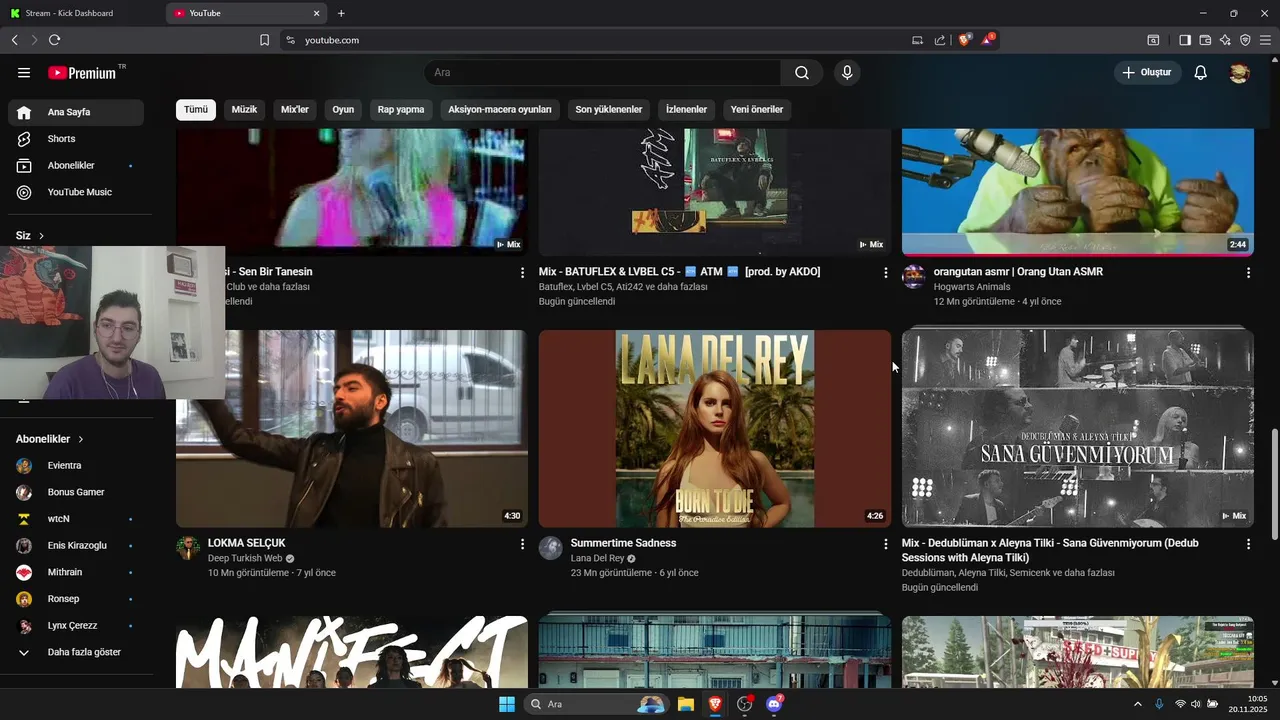This screenshot has width=1280, height=720.
Task: Open options for Summertime Sadness video
Action: [x=885, y=544]
